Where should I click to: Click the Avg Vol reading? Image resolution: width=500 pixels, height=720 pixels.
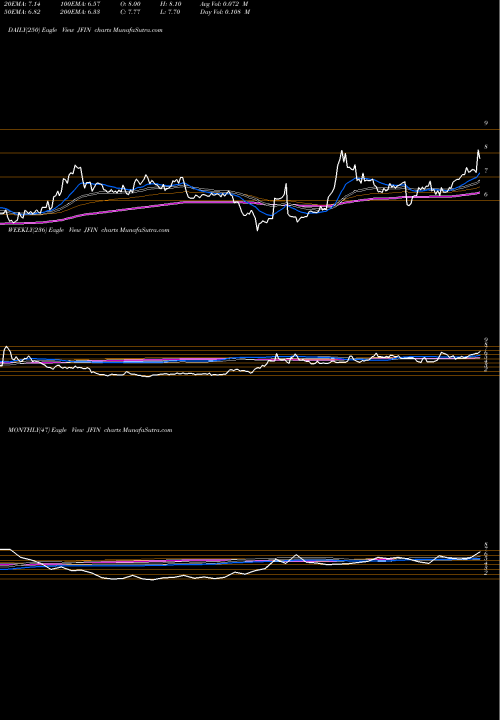coord(224,3)
